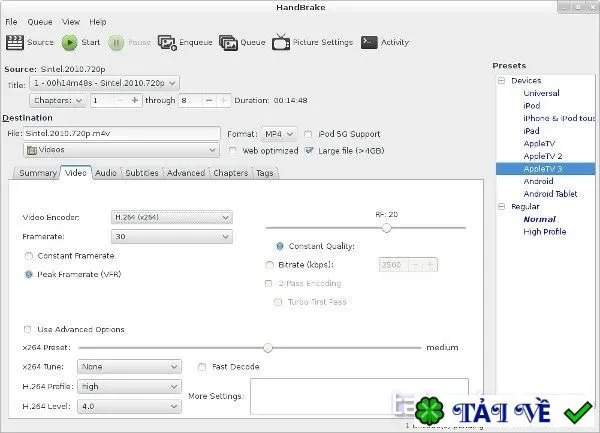
Task: Switch to the Subtitles tab
Action: point(142,173)
